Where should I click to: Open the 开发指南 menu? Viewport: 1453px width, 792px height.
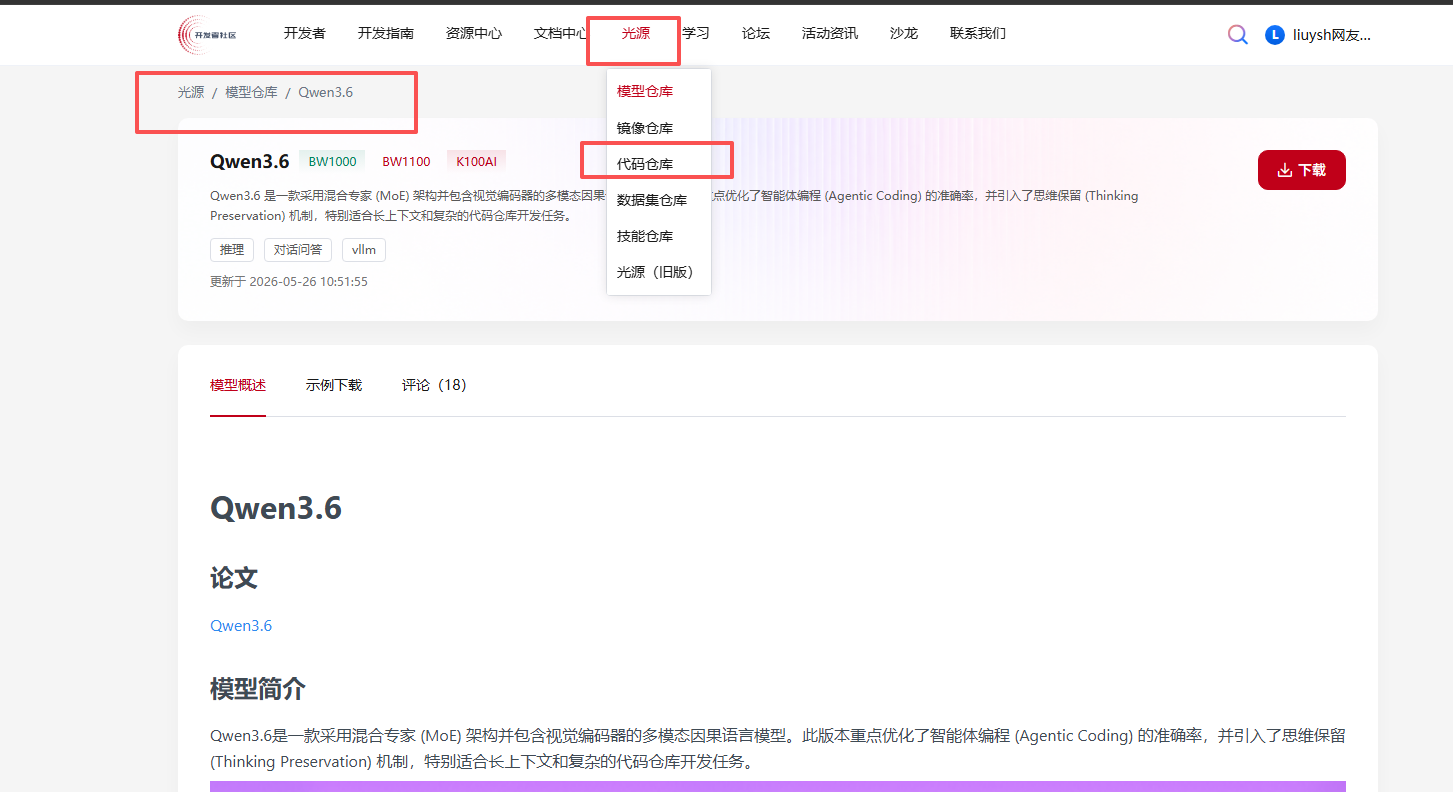coord(386,33)
